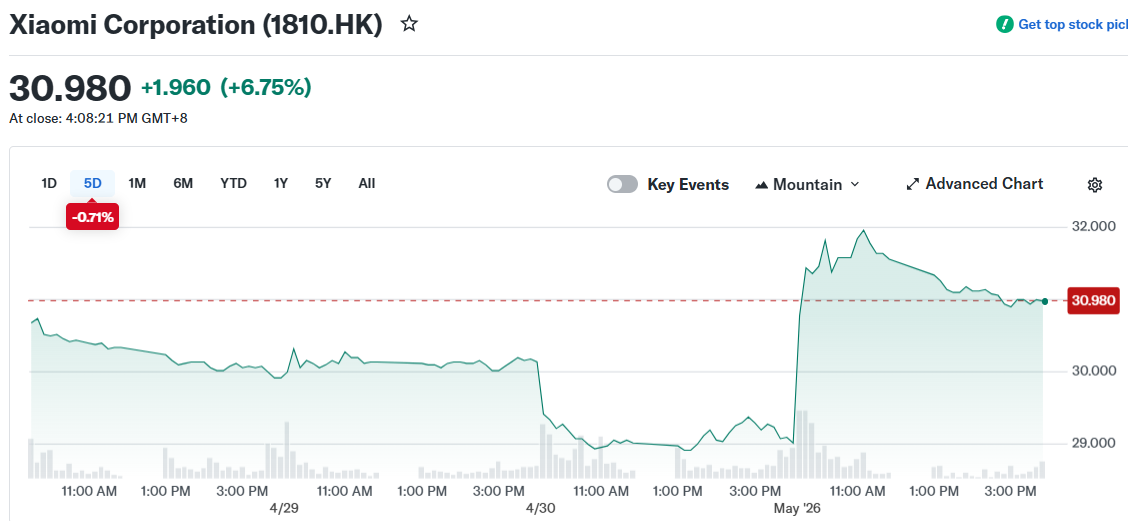This screenshot has height=521, width=1128.
Task: Click the 4/29 date axis label
Action: [284, 508]
